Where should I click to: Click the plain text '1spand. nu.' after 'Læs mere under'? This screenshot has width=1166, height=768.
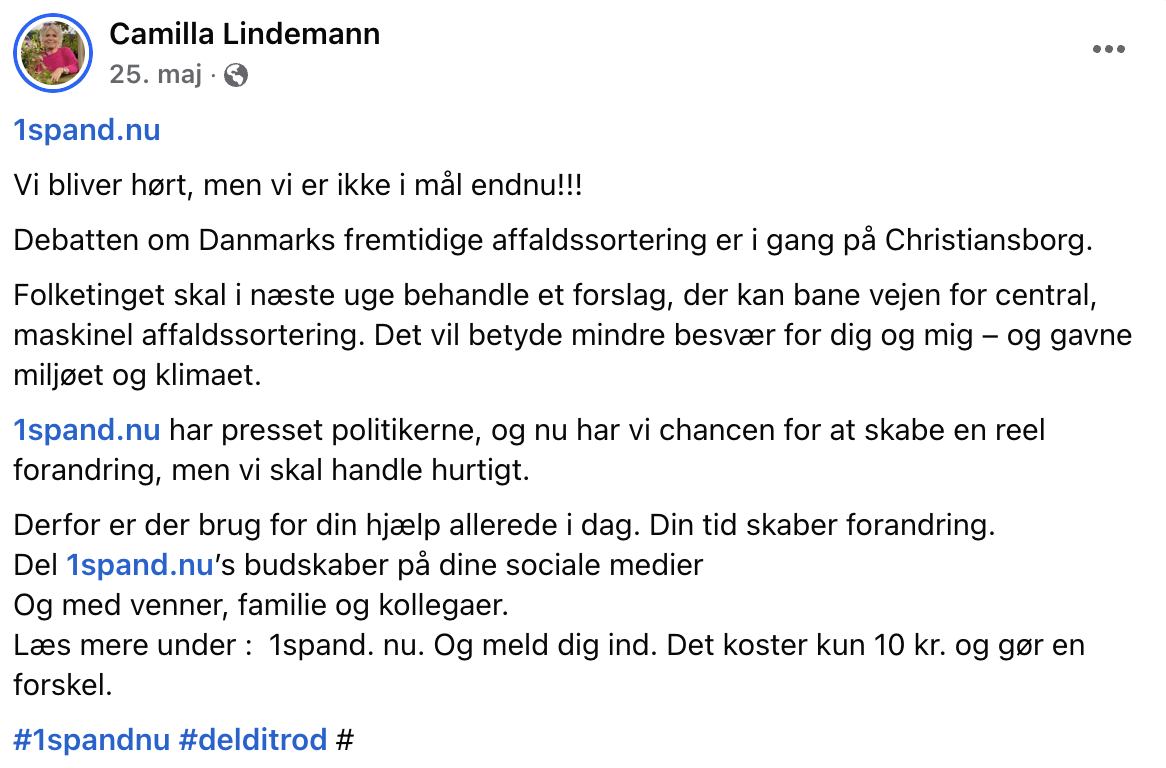point(347,645)
